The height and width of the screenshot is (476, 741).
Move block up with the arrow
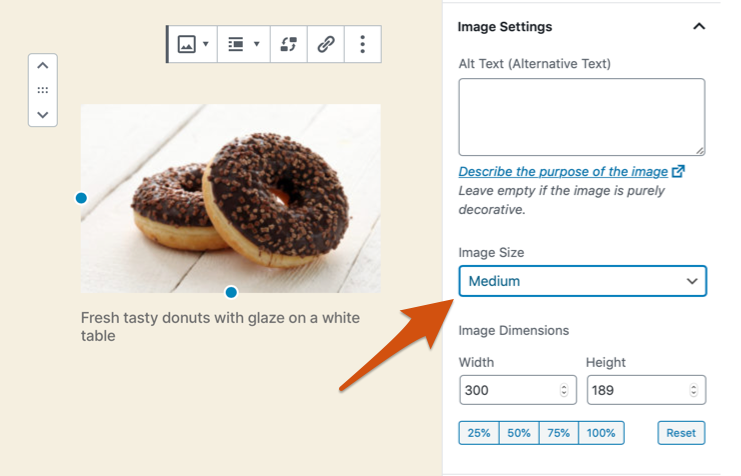coord(42,66)
